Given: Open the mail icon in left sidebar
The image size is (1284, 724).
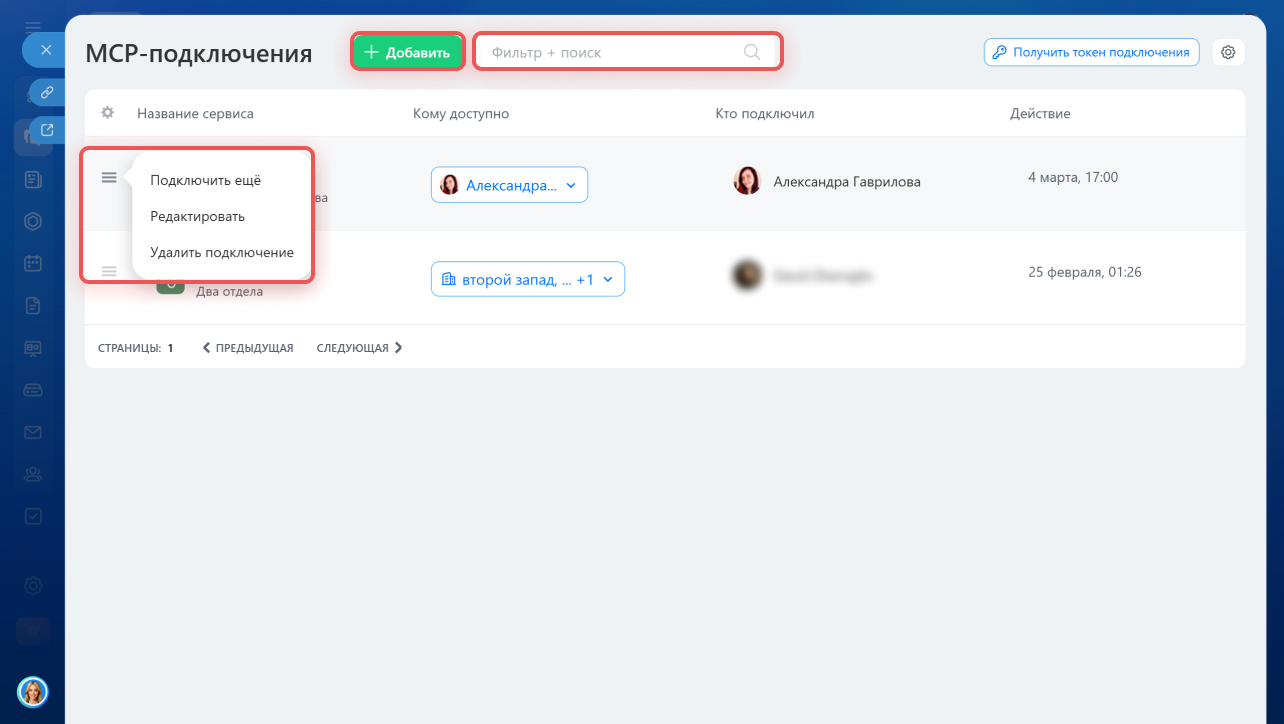Looking at the screenshot, I should click(33, 432).
